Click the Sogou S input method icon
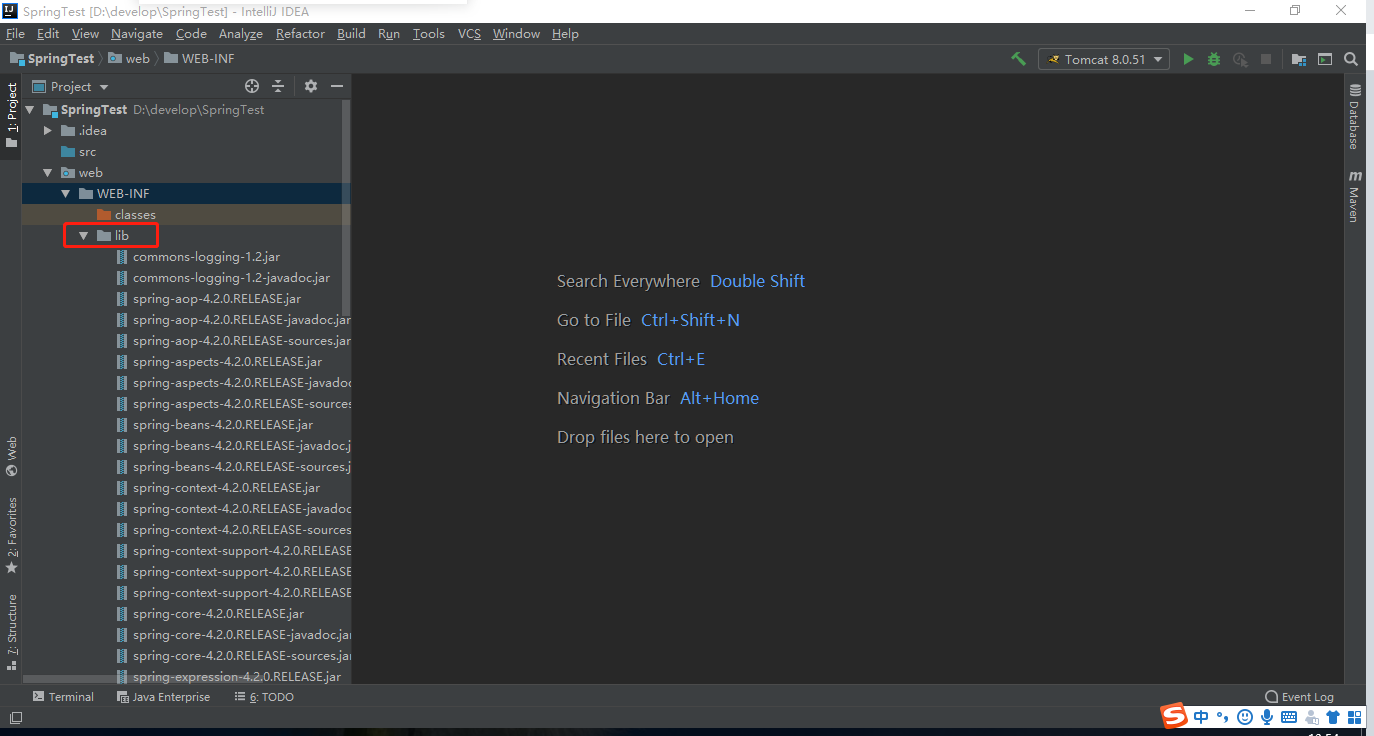Screen dimensions: 1374x736 point(1173,716)
